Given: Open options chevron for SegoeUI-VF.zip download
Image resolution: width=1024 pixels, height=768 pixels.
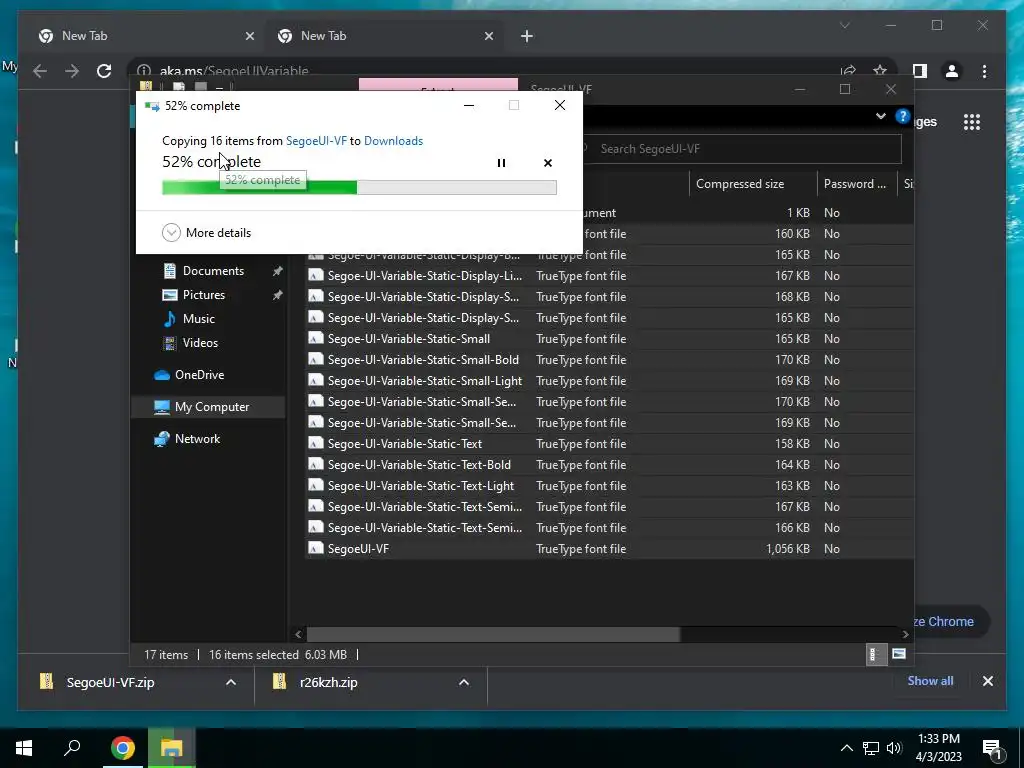Looking at the screenshot, I should [x=231, y=682].
